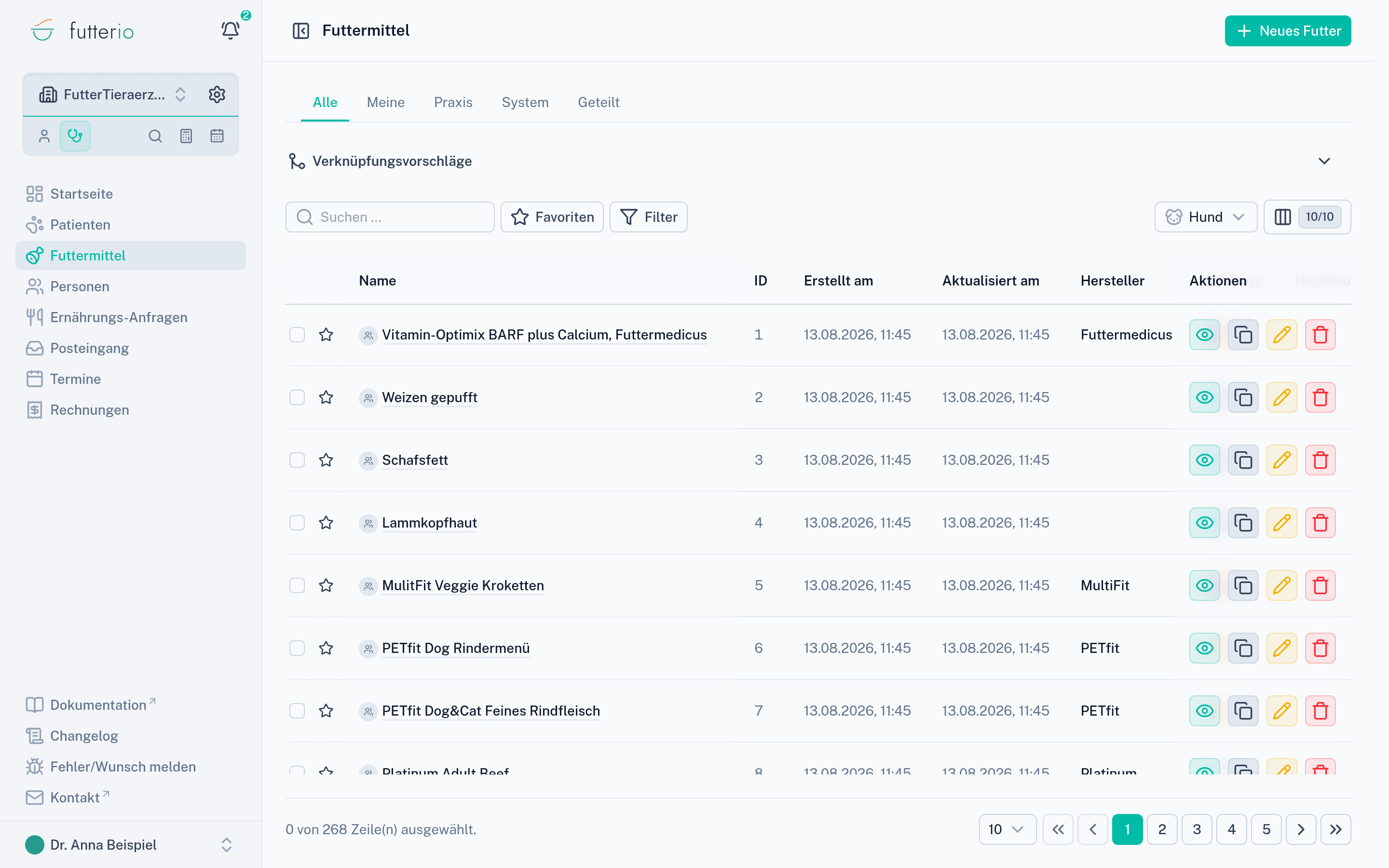Open the calculator icon in sidebar
This screenshot has width=1389, height=868.
[186, 136]
